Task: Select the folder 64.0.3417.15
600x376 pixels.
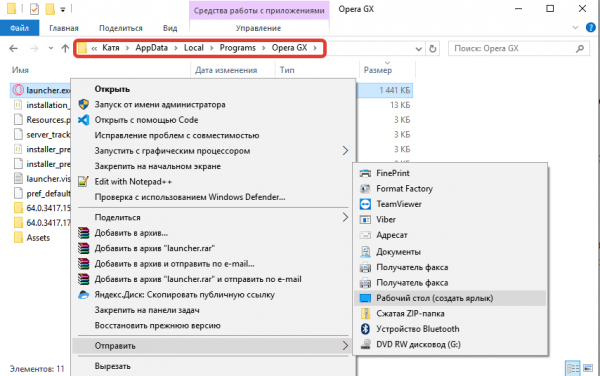Action: pyautogui.click(x=42, y=208)
